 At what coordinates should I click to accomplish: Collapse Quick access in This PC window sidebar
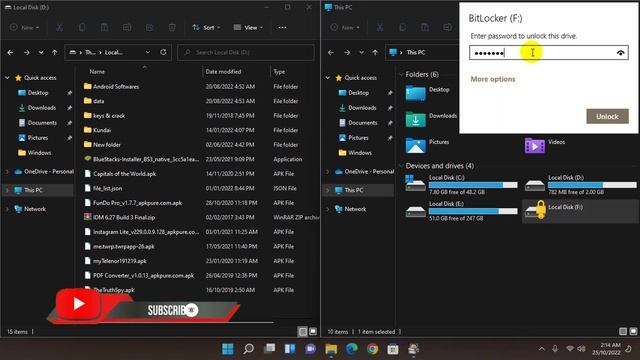(328, 78)
